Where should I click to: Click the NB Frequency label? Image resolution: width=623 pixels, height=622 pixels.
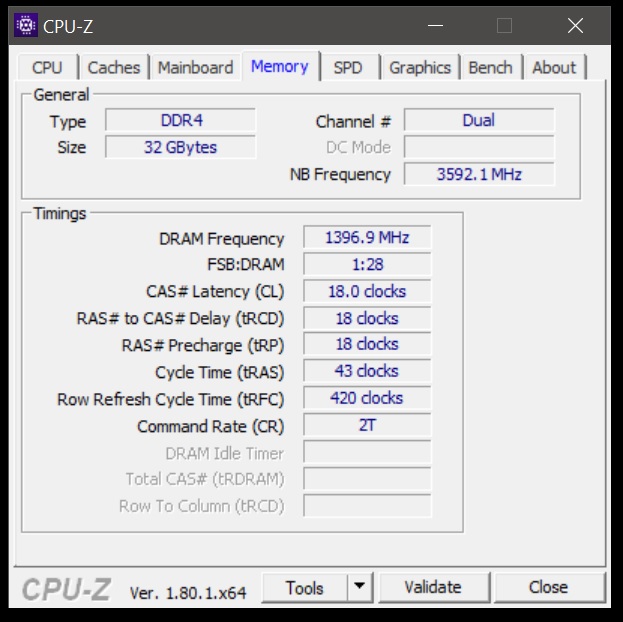pos(341,174)
